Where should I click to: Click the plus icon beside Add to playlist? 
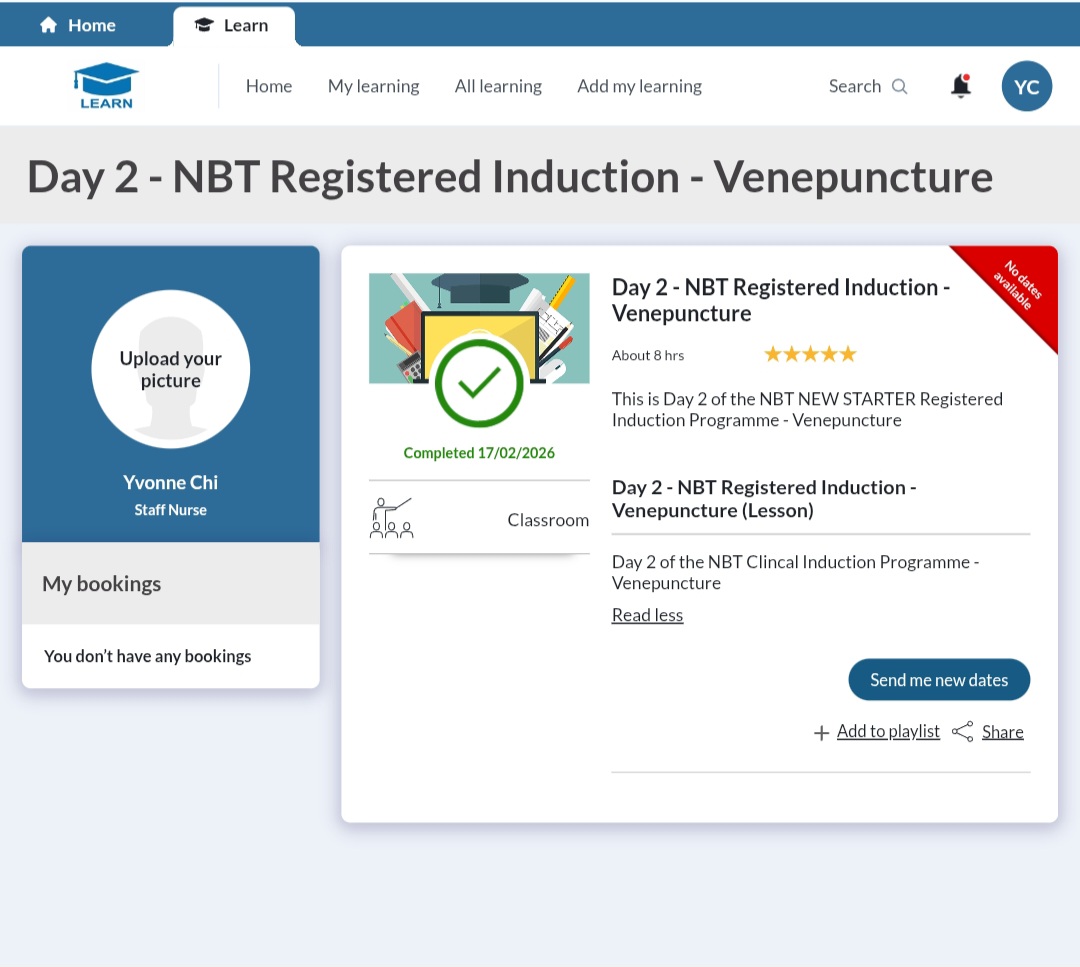[x=821, y=733]
